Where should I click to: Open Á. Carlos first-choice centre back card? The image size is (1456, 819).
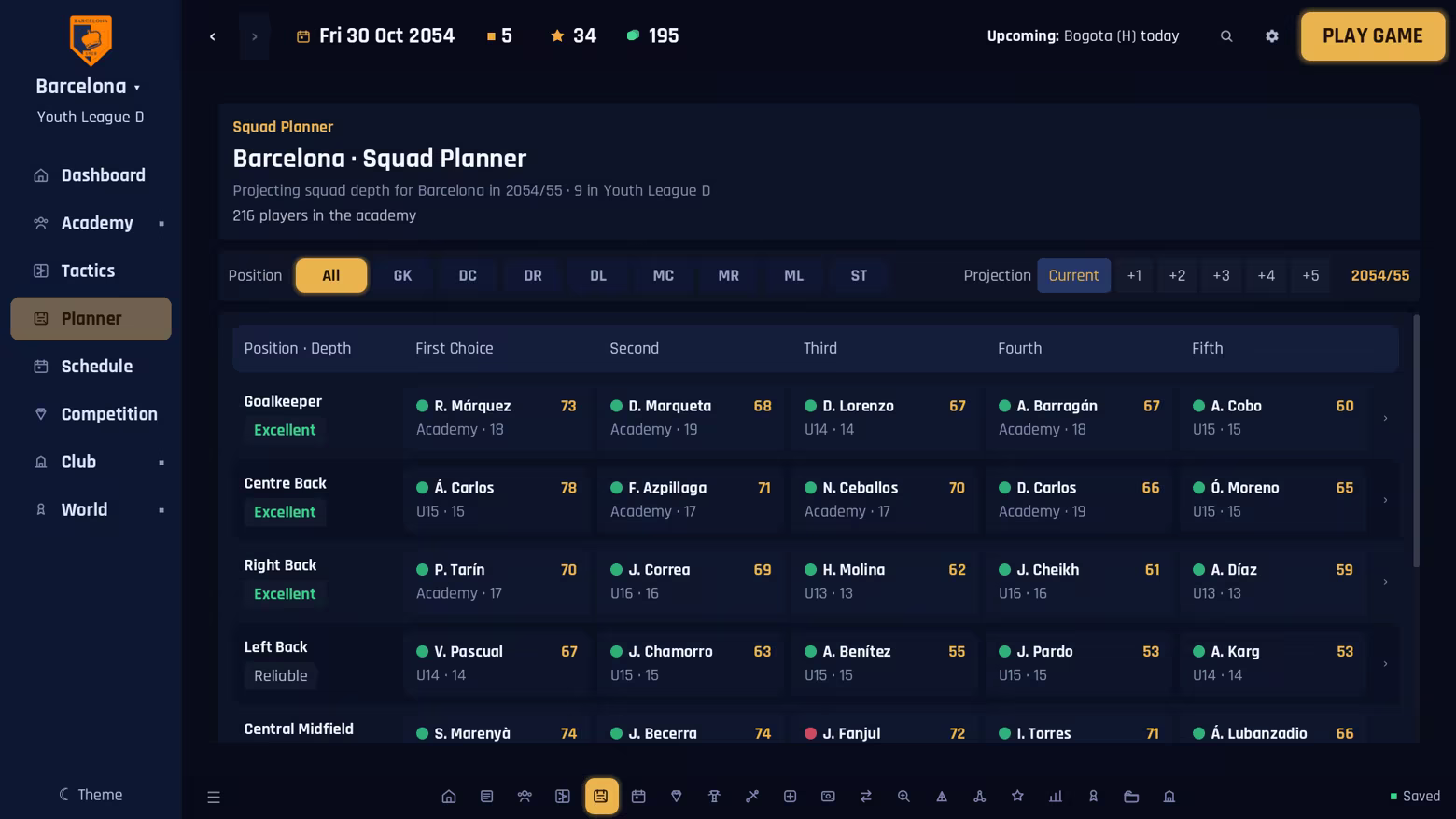click(x=497, y=500)
